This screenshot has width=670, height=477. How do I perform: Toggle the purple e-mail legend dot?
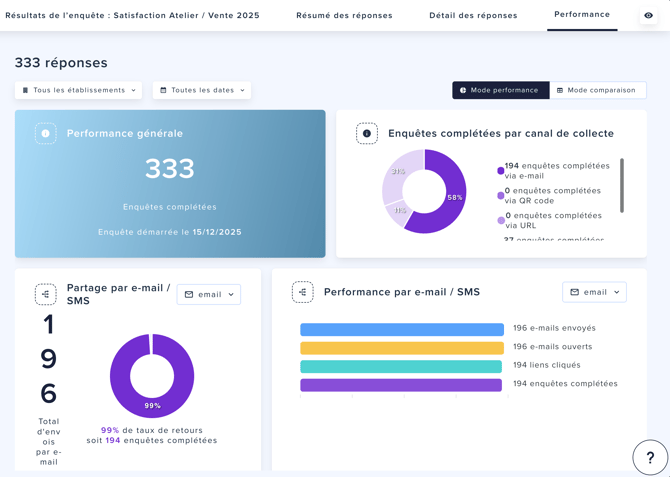coord(501,171)
